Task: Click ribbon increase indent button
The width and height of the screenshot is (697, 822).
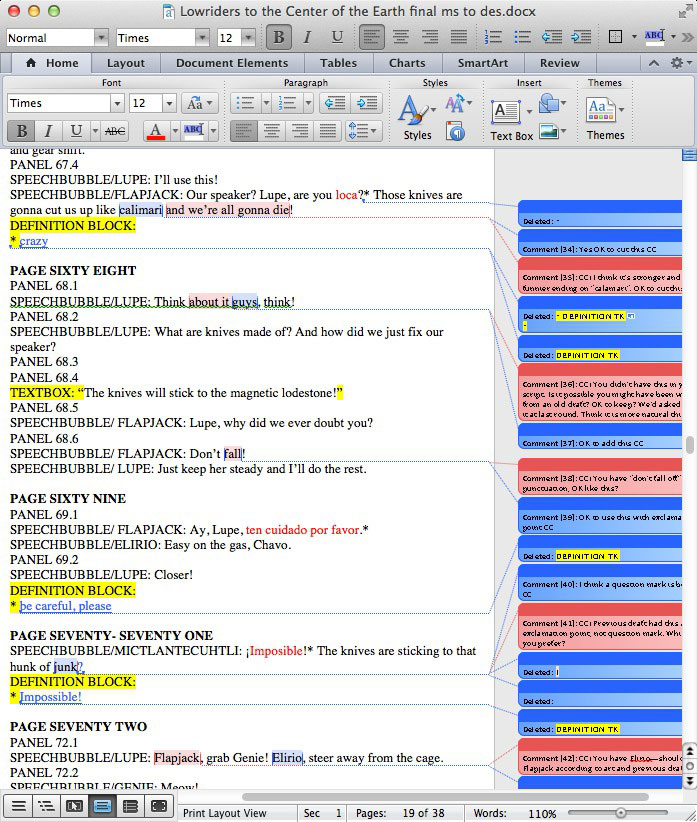Action: tap(367, 103)
